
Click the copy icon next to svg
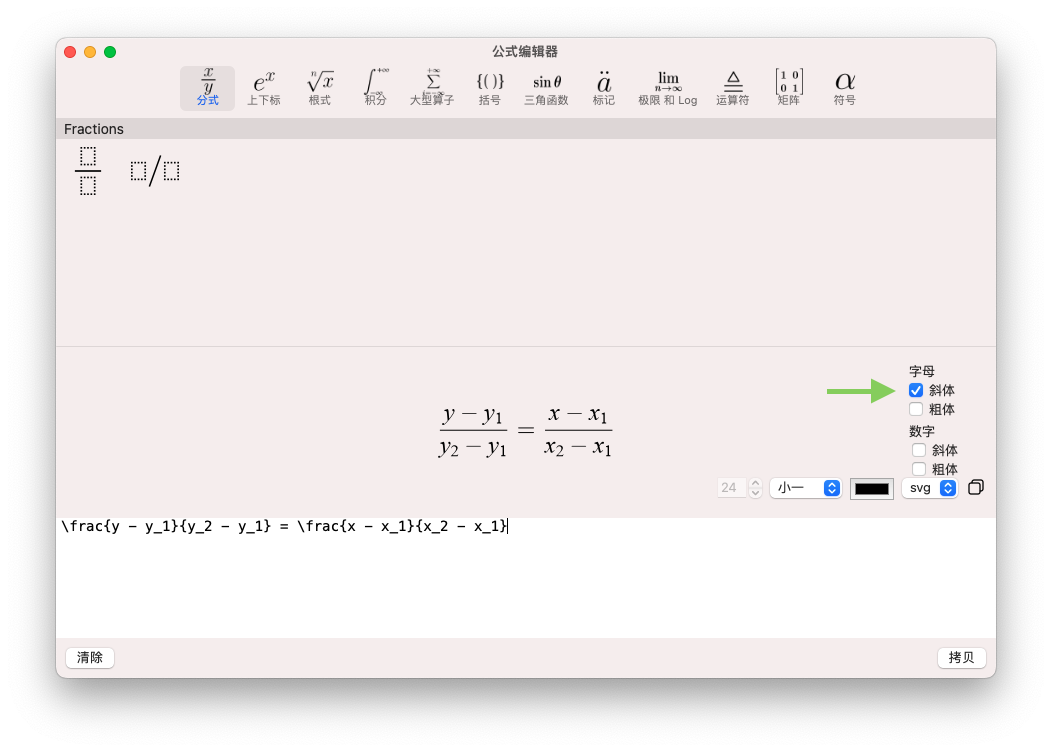point(976,487)
